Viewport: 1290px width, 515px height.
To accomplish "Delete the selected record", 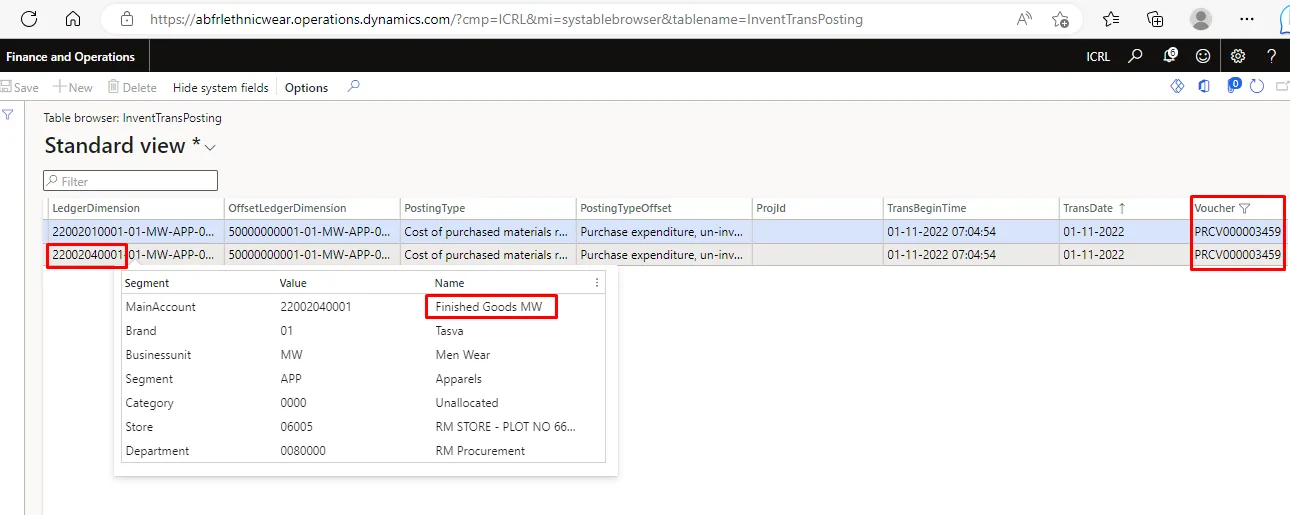I will tap(132, 87).
